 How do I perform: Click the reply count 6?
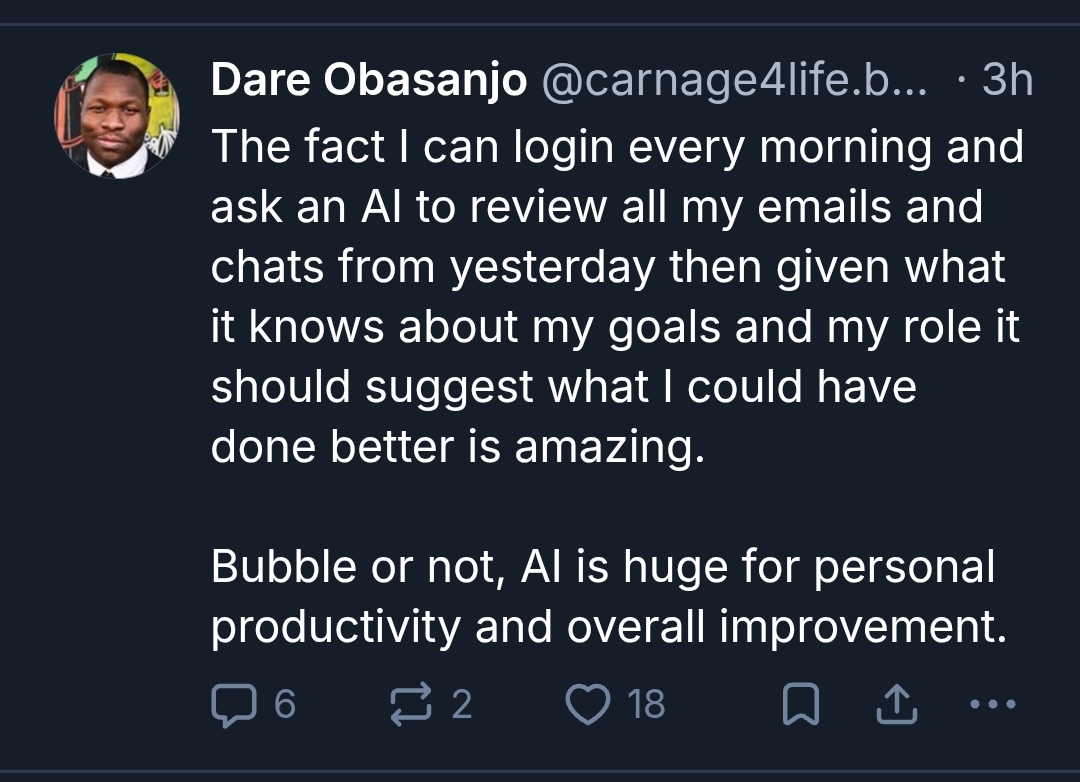[x=284, y=705]
